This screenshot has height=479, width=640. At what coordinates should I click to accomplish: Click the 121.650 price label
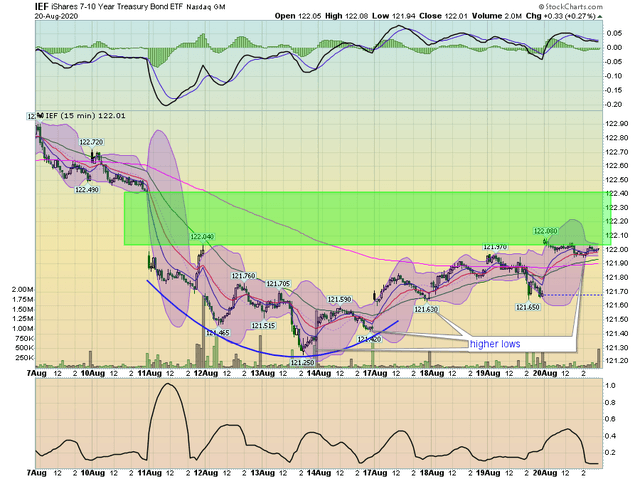[x=527, y=308]
